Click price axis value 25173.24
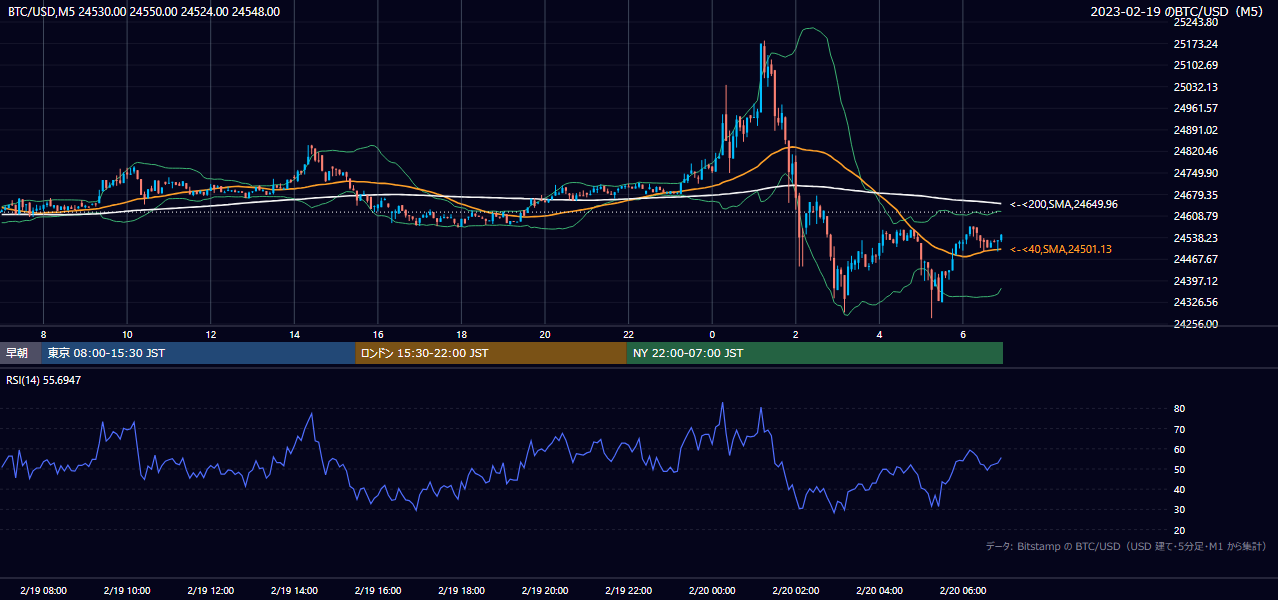This screenshot has height=600, width=1278. [x=1196, y=44]
